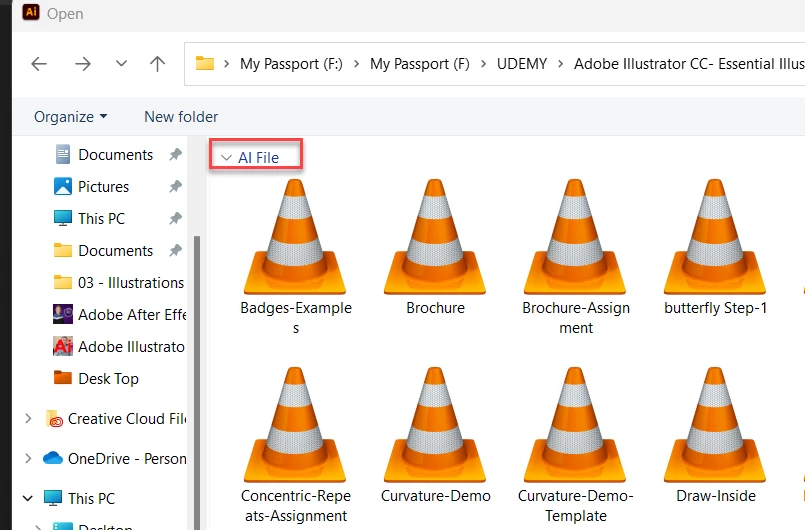Go forward using the forward arrow
805x530 pixels.
(82, 64)
